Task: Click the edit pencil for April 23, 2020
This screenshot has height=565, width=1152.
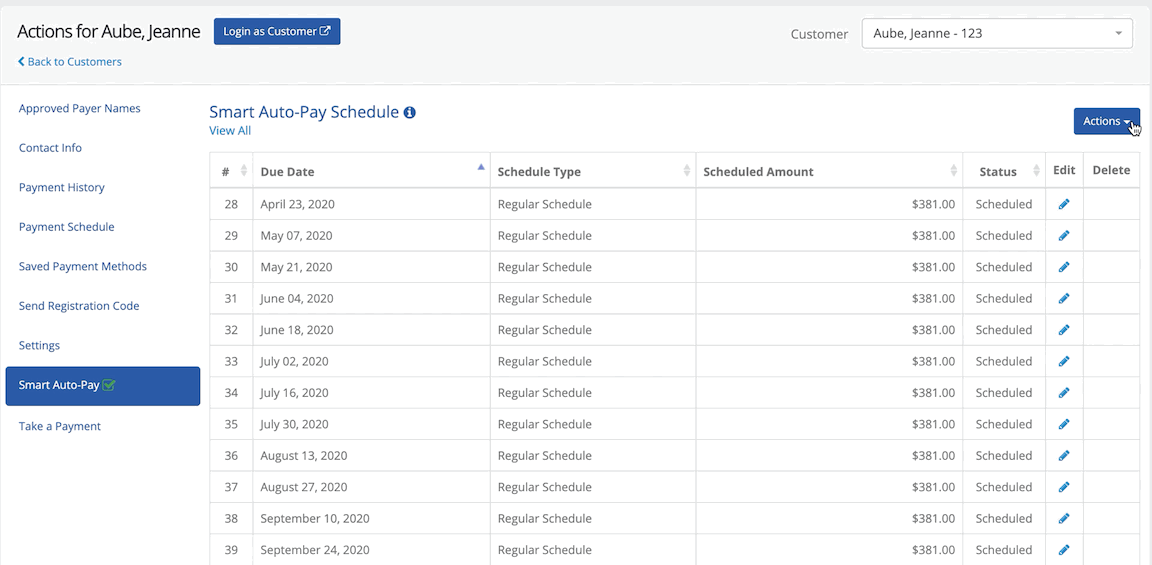Action: click(1064, 204)
